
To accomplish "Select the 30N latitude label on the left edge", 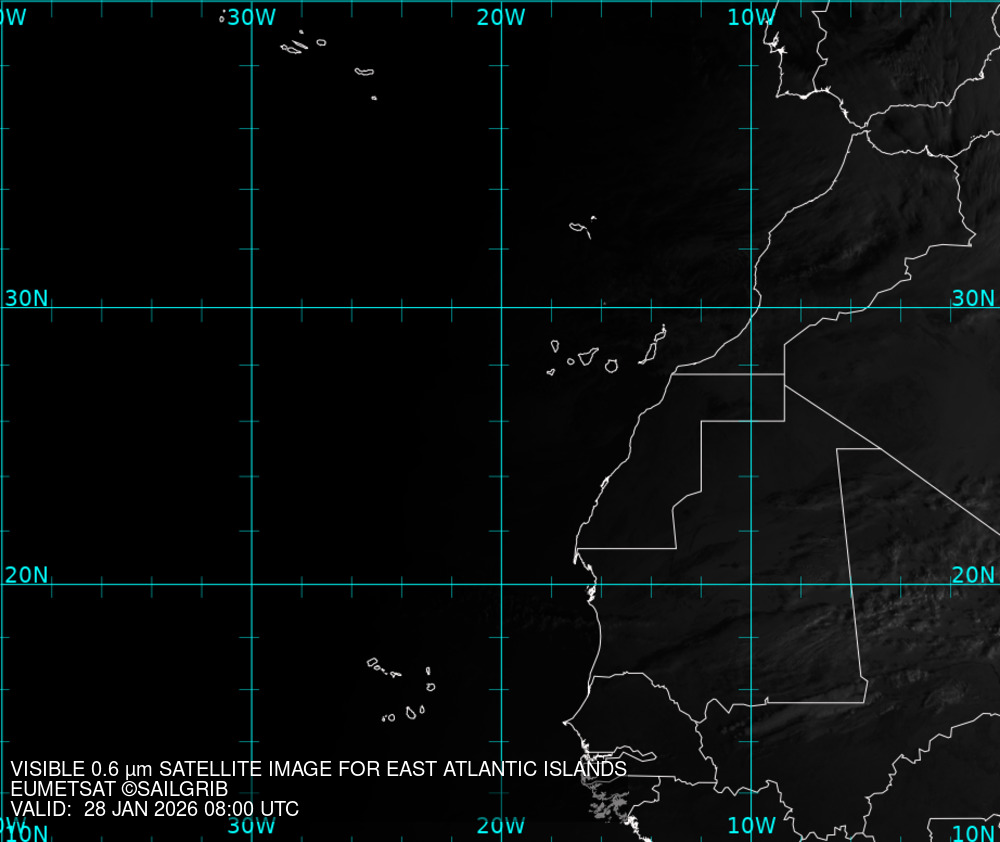I will tap(26, 298).
